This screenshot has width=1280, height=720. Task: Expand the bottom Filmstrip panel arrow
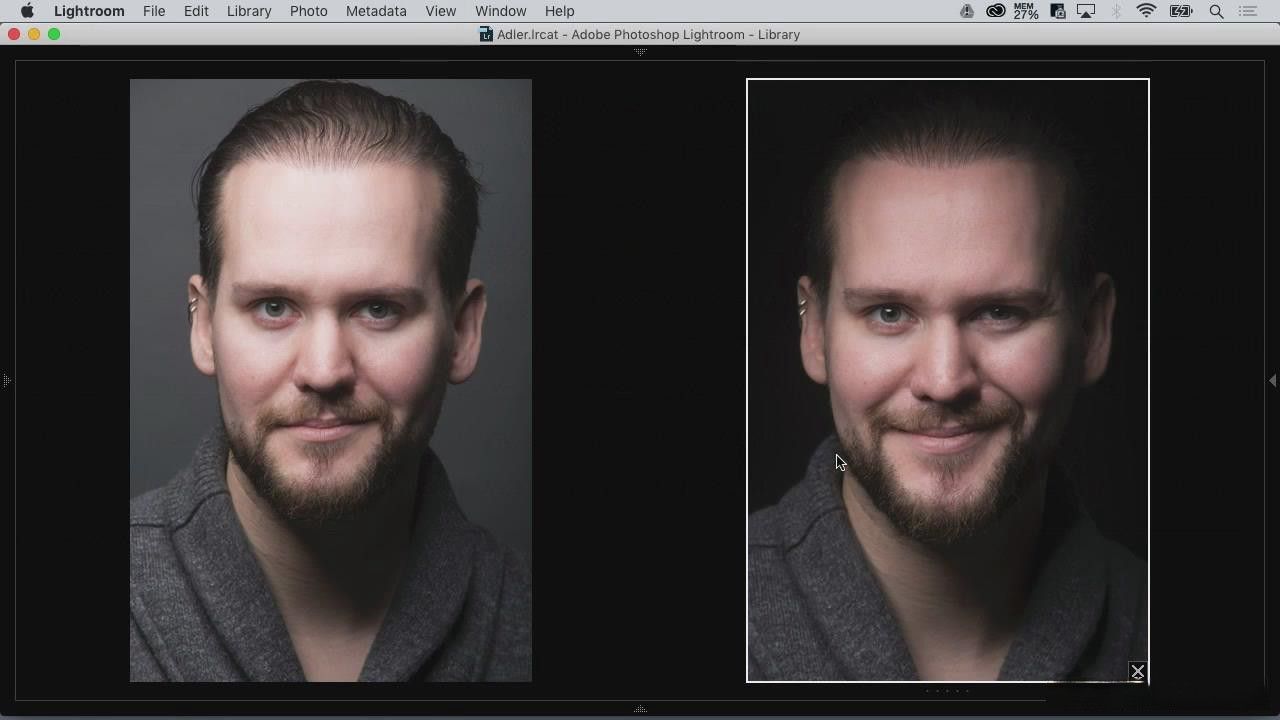click(x=640, y=709)
